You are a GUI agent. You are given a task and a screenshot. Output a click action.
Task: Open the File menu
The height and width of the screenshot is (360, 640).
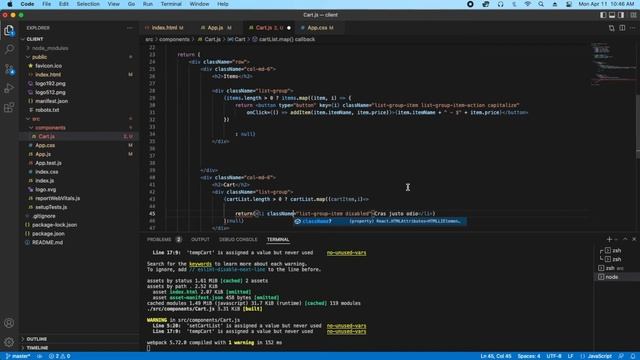point(47,4)
